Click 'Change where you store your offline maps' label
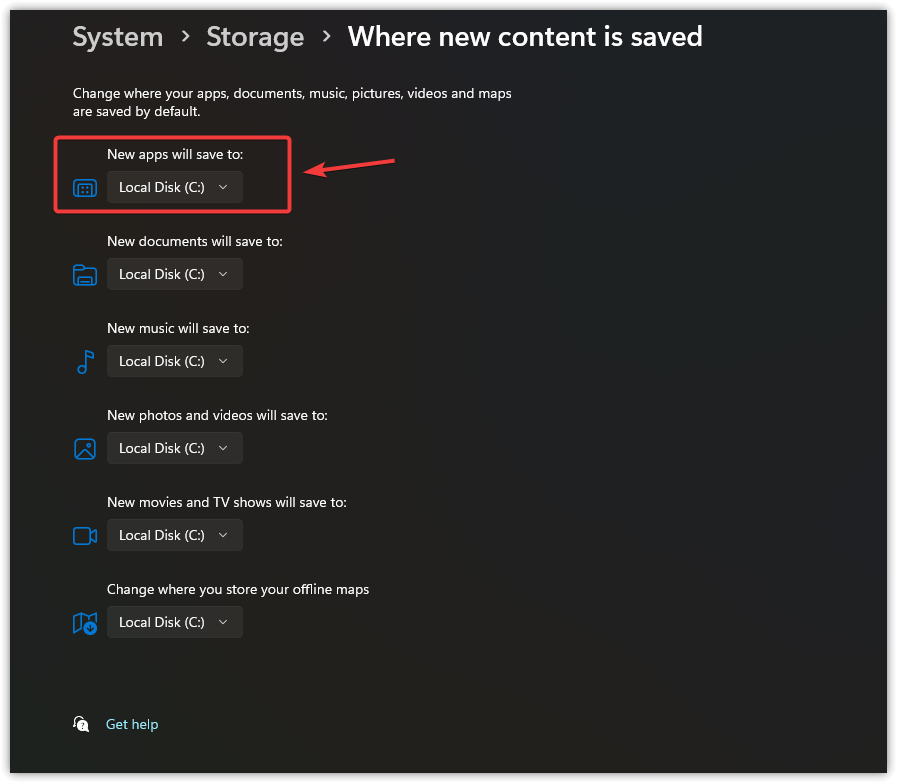Screen dimensions: 897x783 238,589
